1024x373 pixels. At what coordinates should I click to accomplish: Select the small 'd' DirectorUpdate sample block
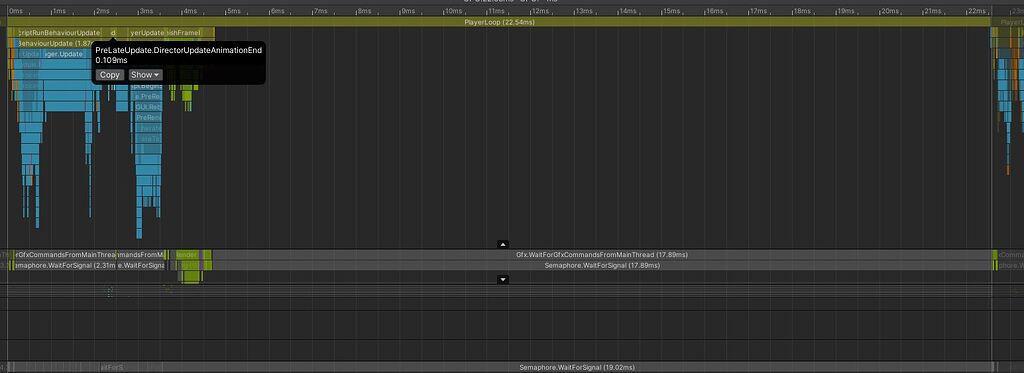pyautogui.click(x=113, y=33)
